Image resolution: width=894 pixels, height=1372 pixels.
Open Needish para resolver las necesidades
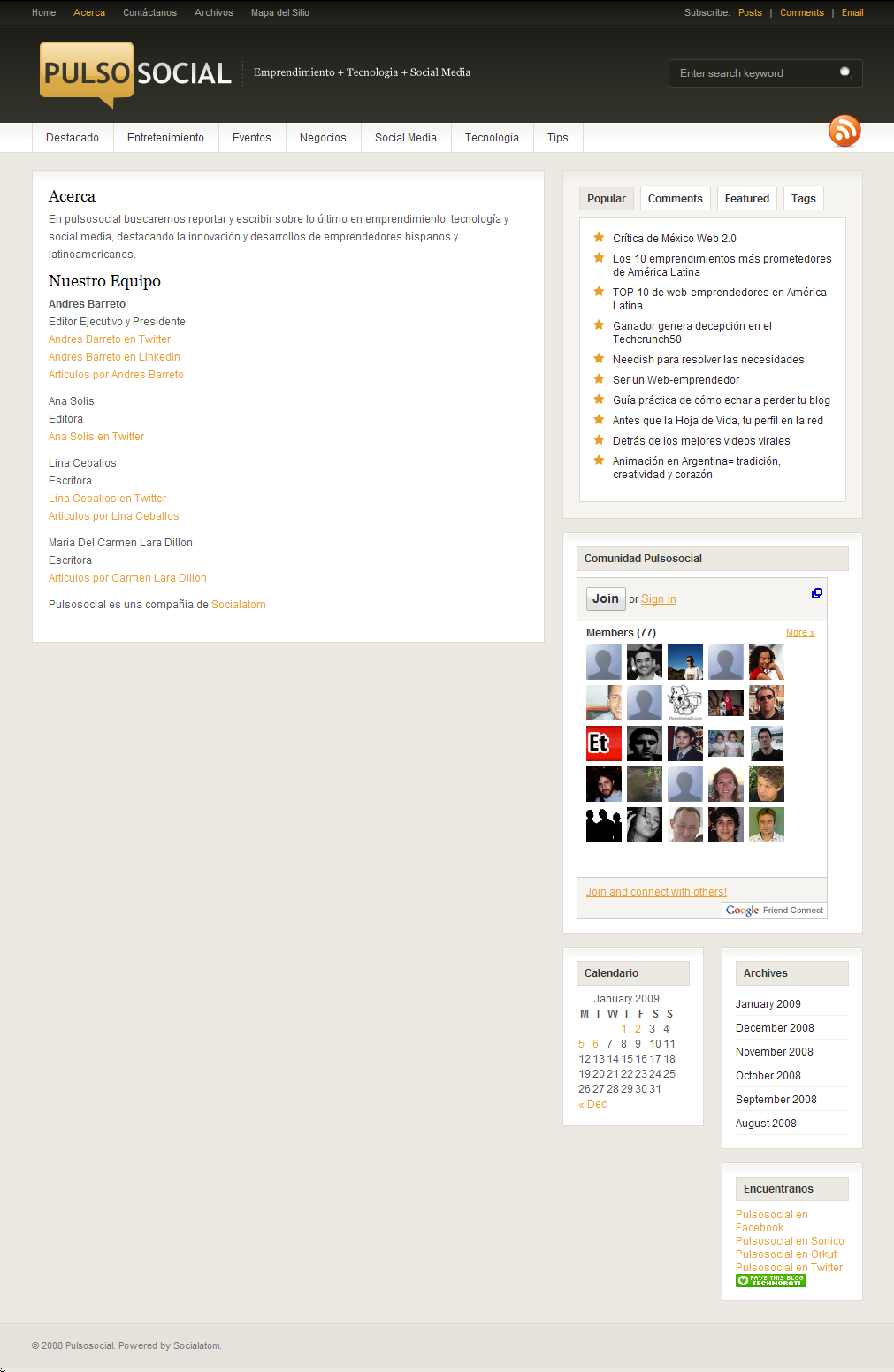click(708, 360)
